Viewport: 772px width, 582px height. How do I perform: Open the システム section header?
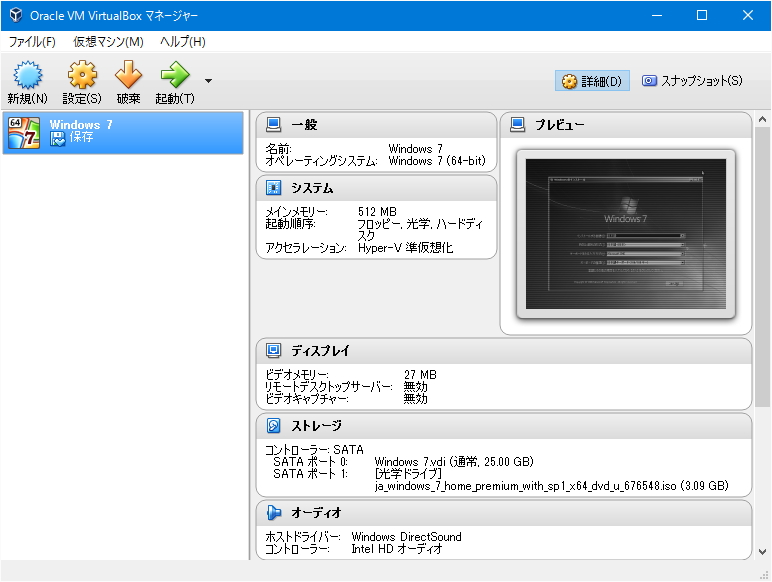point(376,188)
